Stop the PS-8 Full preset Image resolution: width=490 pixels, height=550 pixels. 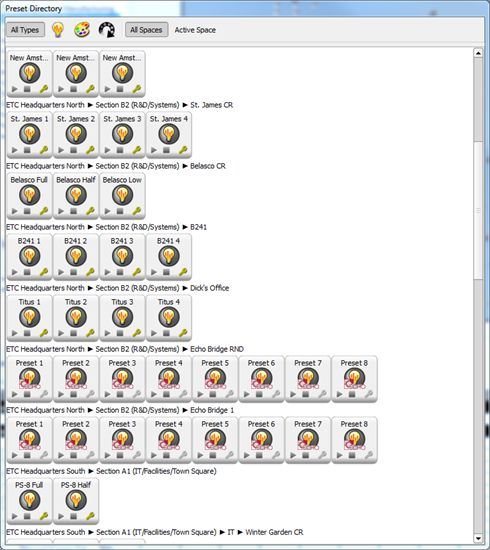point(27,516)
